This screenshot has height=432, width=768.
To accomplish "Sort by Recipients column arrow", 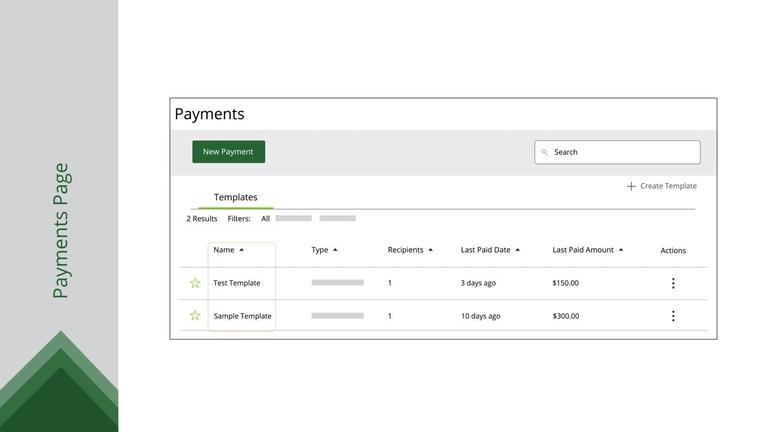I will coord(431,250).
